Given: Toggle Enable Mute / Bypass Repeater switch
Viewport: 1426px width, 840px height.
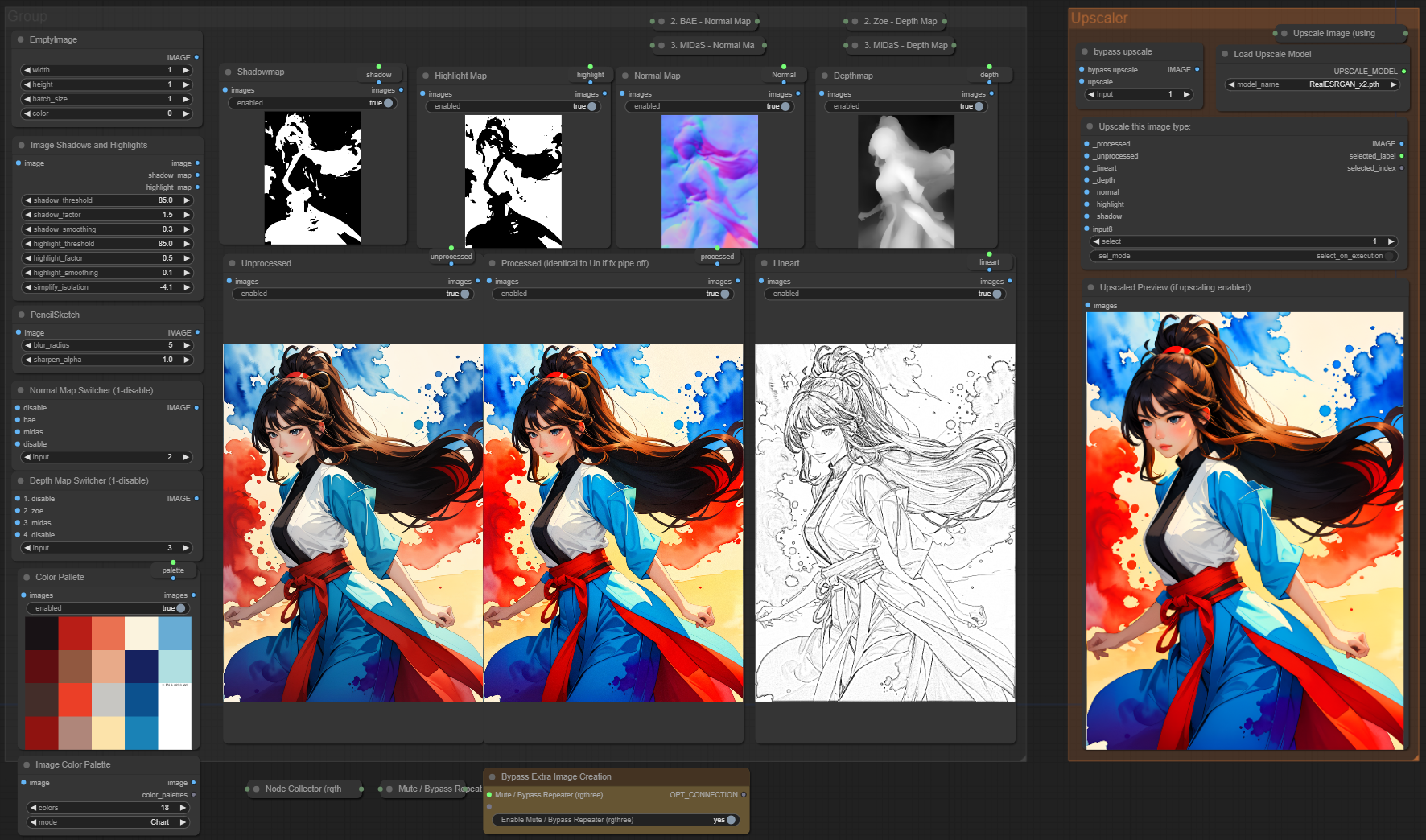Looking at the screenshot, I should (x=730, y=820).
